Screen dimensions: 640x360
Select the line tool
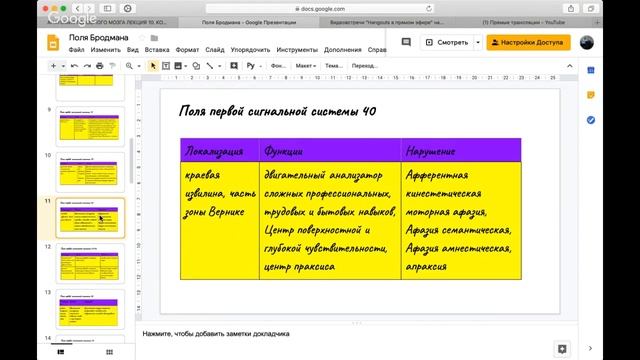pyautogui.click(x=210, y=66)
